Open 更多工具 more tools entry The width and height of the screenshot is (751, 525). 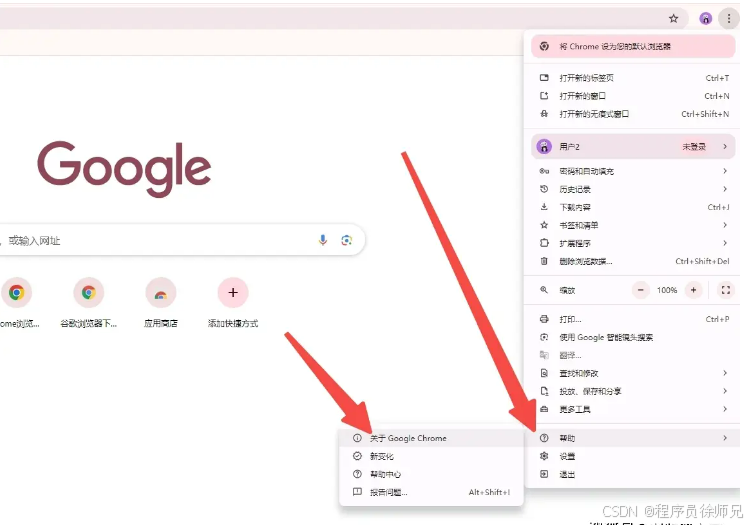coord(633,409)
